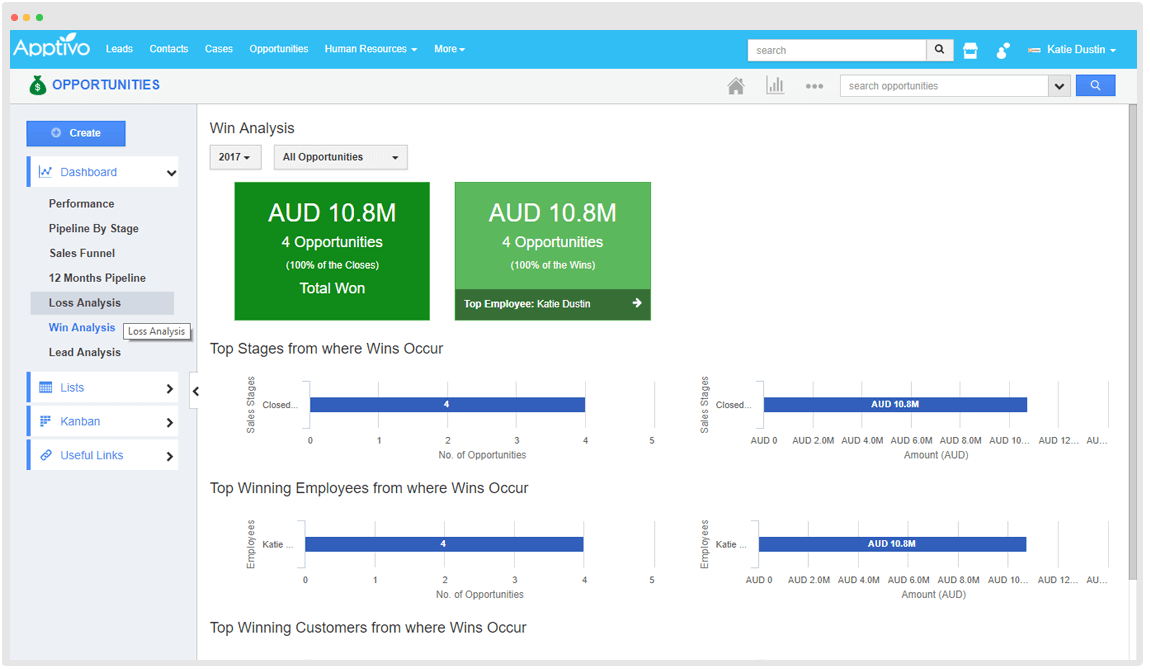1150x670 pixels.
Task: Click the search opportunities input field
Action: click(940, 85)
